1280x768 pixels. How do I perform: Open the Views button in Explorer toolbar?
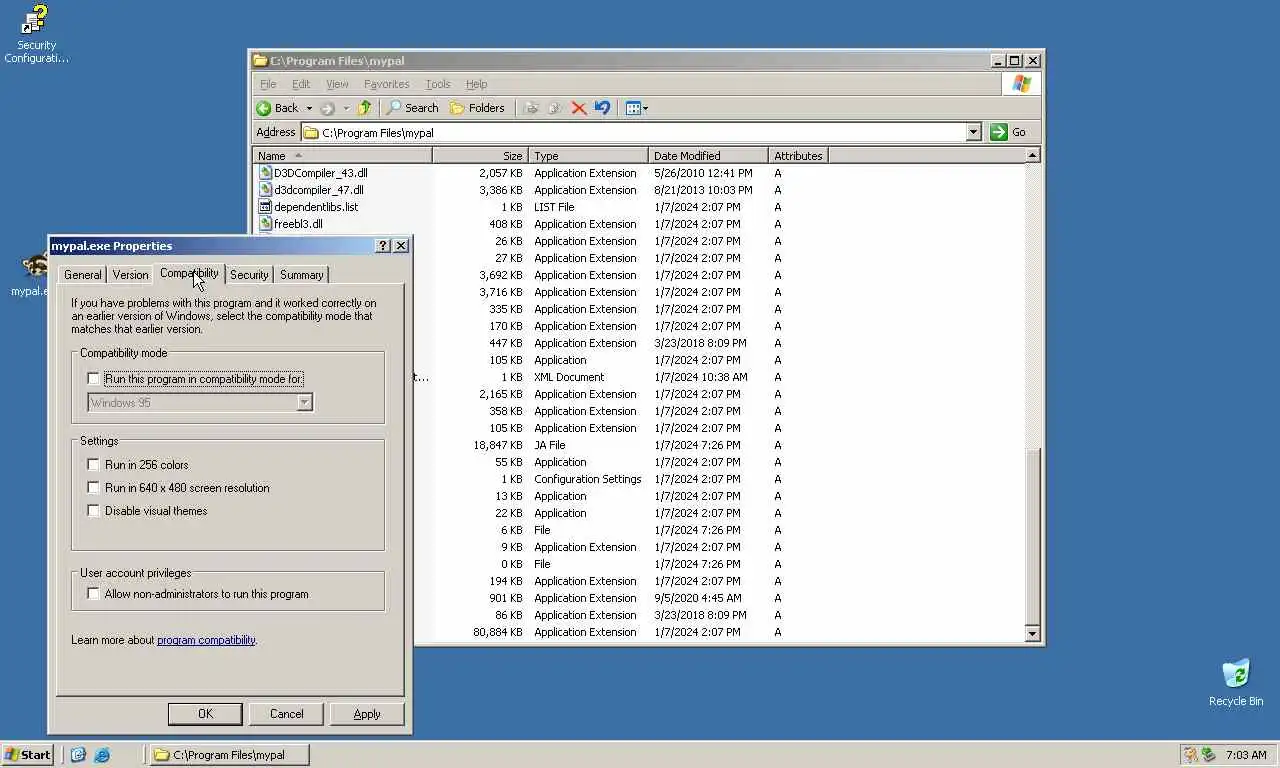[x=636, y=108]
